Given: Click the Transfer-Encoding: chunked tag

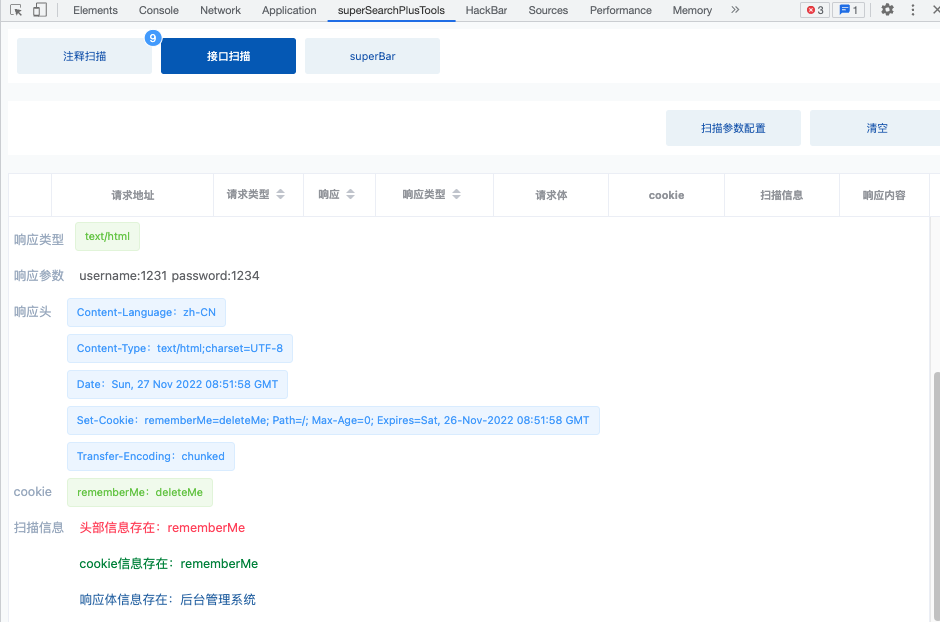Looking at the screenshot, I should pyautogui.click(x=151, y=456).
